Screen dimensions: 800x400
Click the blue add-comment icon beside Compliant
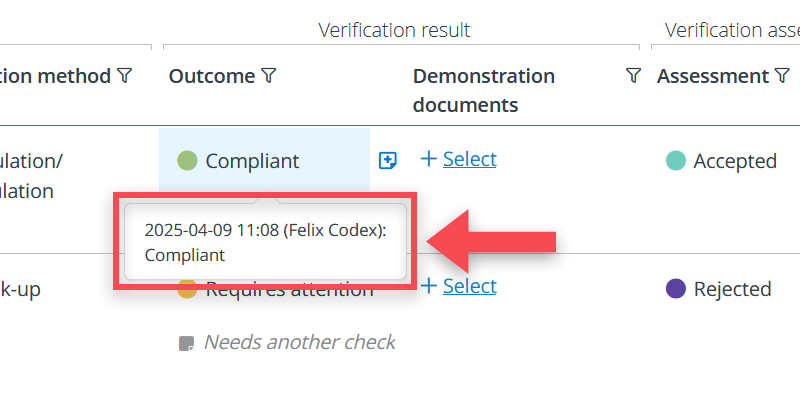coord(388,160)
